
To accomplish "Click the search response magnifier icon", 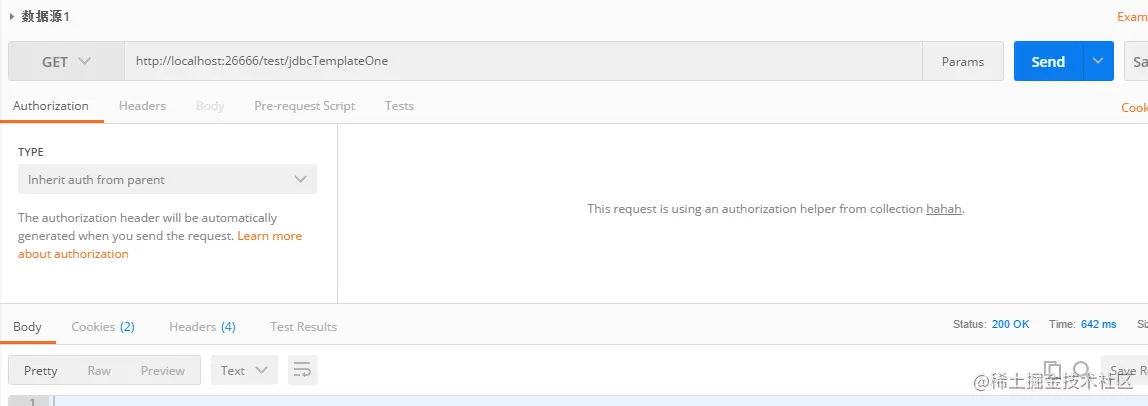I will (1082, 370).
